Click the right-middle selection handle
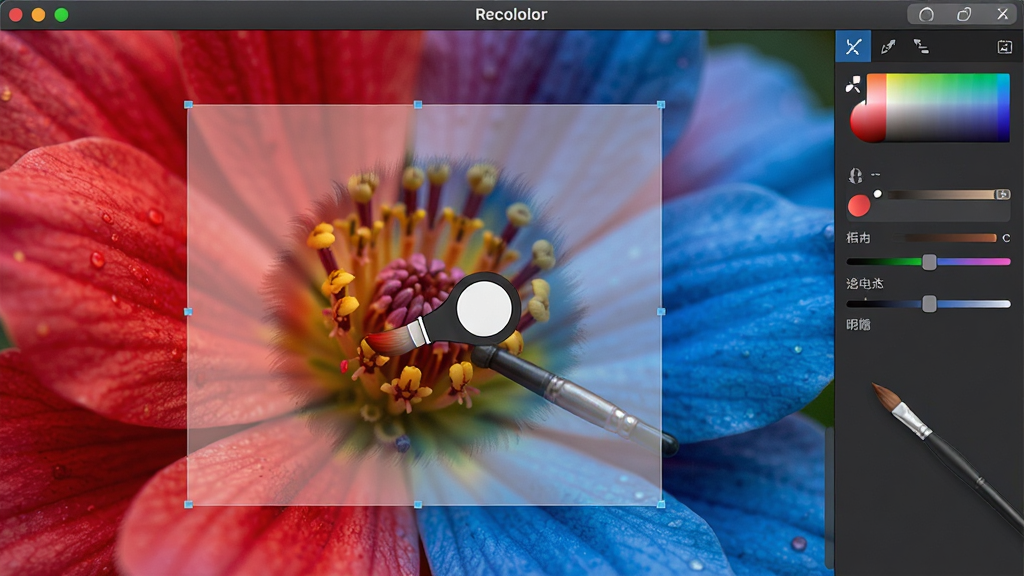This screenshot has width=1024, height=576. 661,312
